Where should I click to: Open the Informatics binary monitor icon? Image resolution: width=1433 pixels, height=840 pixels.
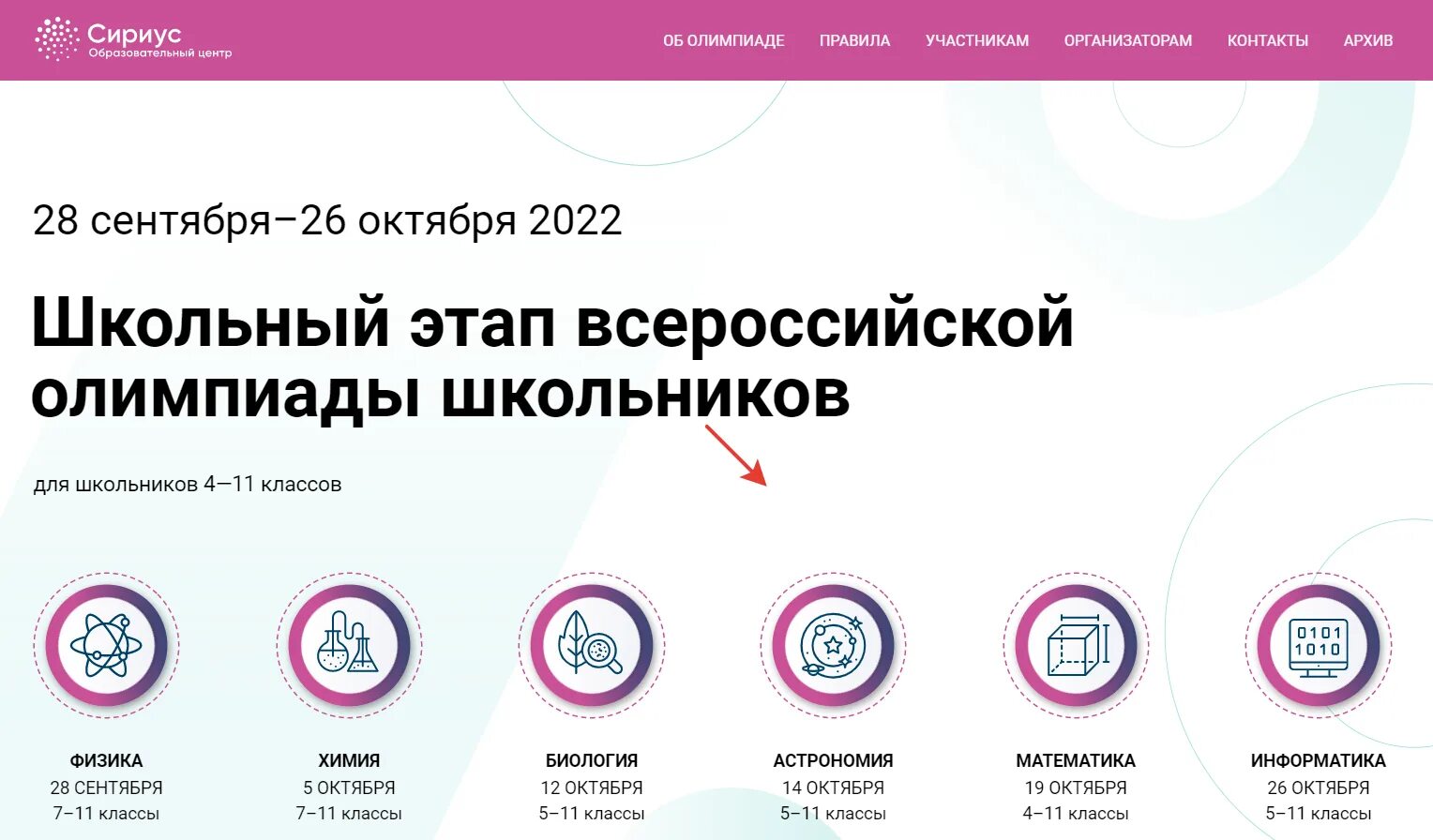pyautogui.click(x=1319, y=645)
